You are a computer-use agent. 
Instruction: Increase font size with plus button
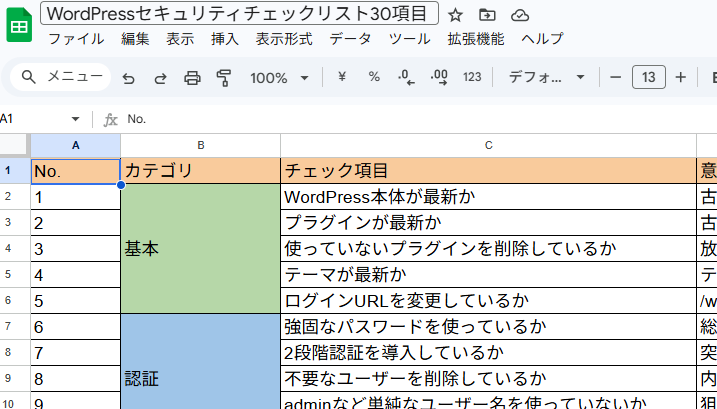(680, 77)
